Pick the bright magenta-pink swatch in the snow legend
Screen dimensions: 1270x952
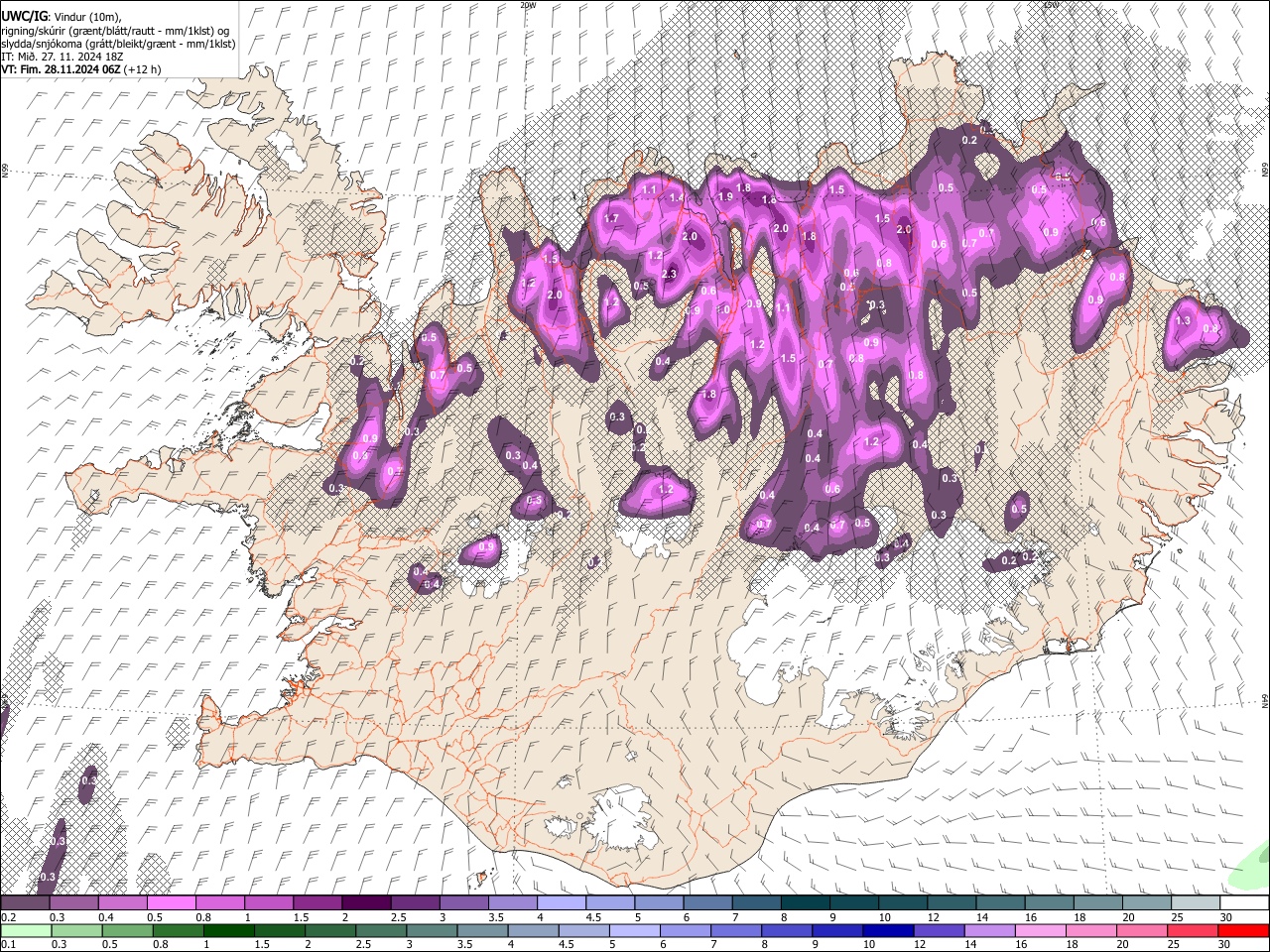pos(171,903)
